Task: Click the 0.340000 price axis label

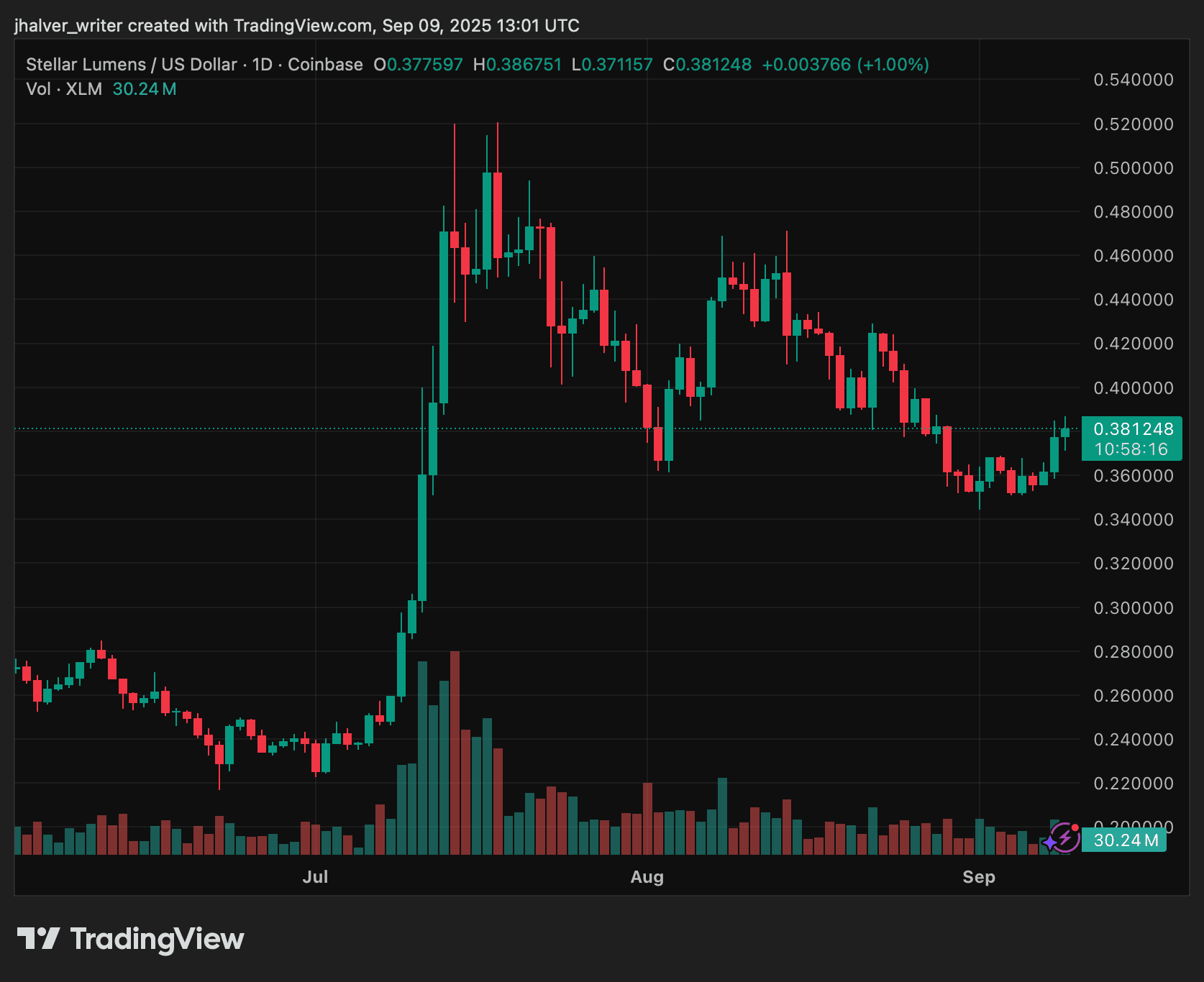Action: click(1134, 520)
